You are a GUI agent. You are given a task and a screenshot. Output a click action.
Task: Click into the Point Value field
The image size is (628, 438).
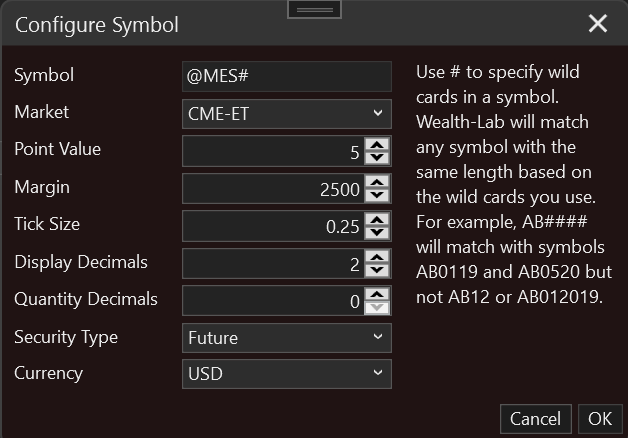tap(272, 151)
